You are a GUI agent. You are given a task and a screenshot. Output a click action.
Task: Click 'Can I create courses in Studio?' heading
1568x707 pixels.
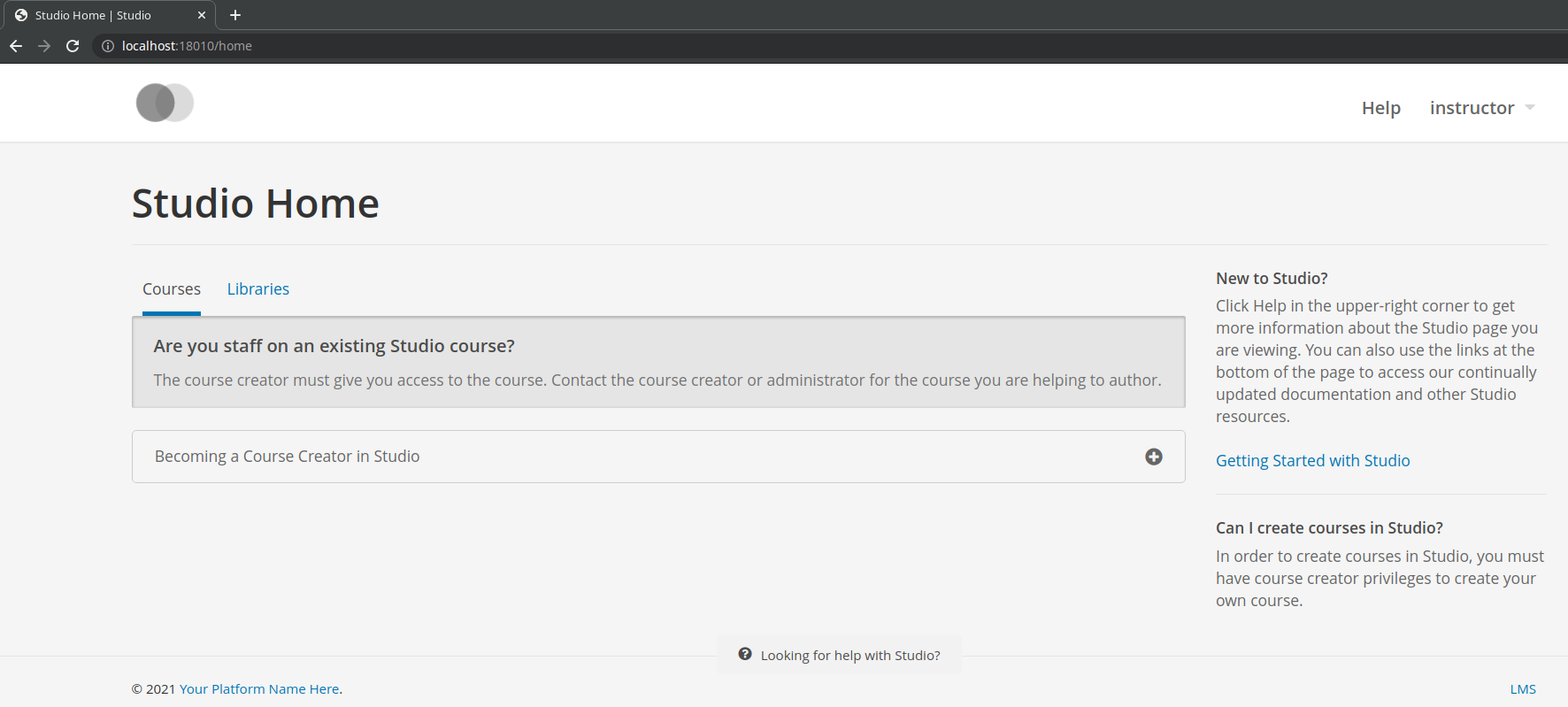tap(1329, 528)
